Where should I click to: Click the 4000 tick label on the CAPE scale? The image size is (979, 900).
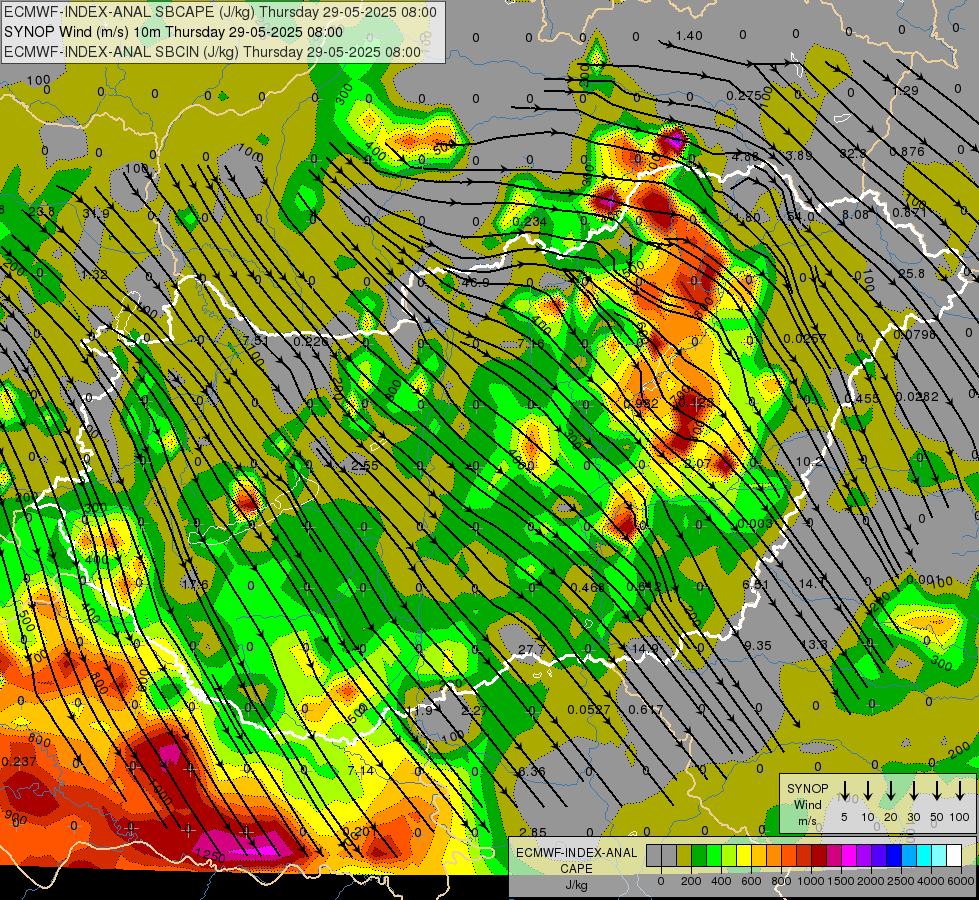coord(930,881)
